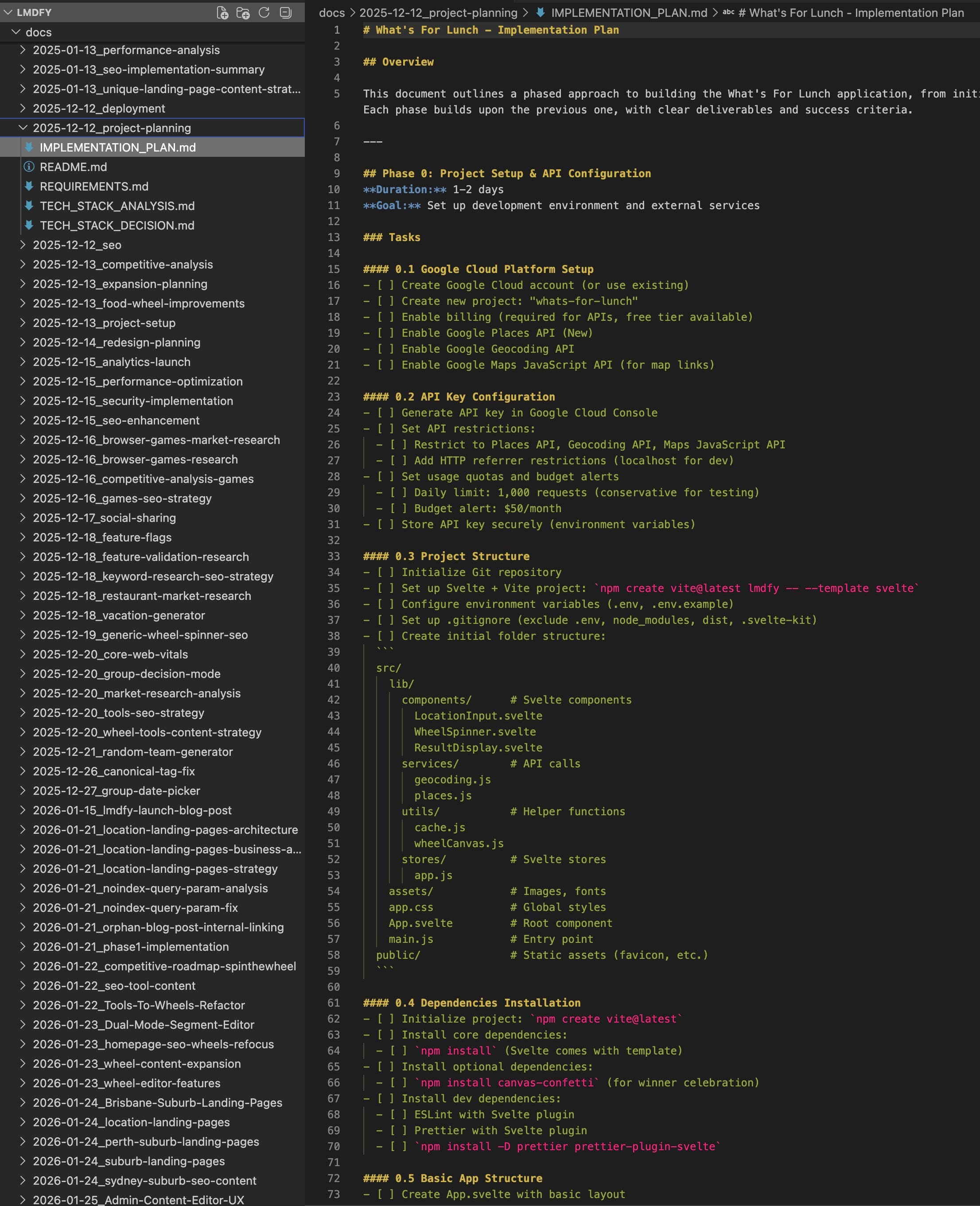Collapse the LMDFY root section
The height and width of the screenshot is (1206, 980).
[8, 12]
